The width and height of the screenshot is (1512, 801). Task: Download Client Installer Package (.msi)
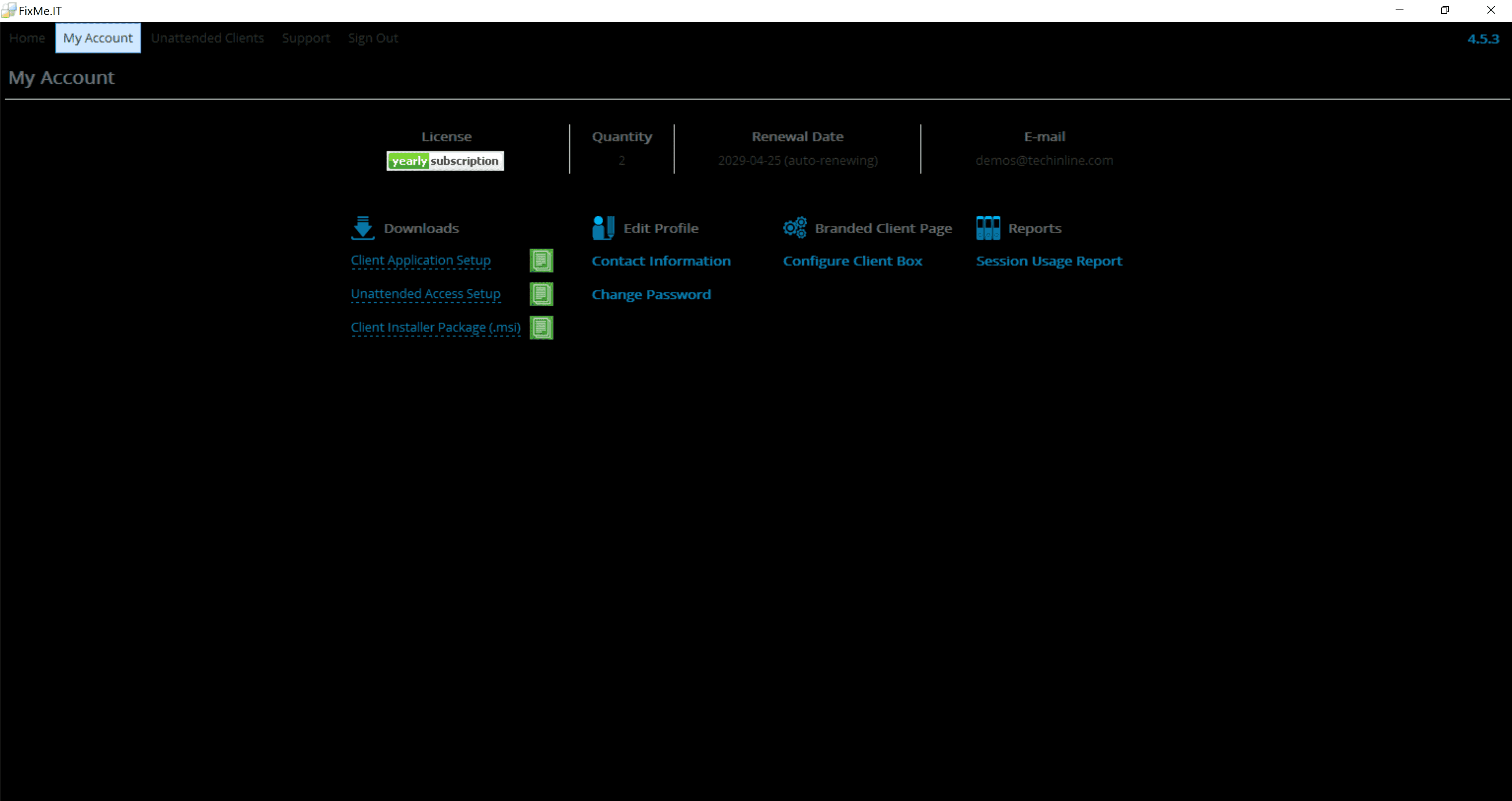coord(436,327)
